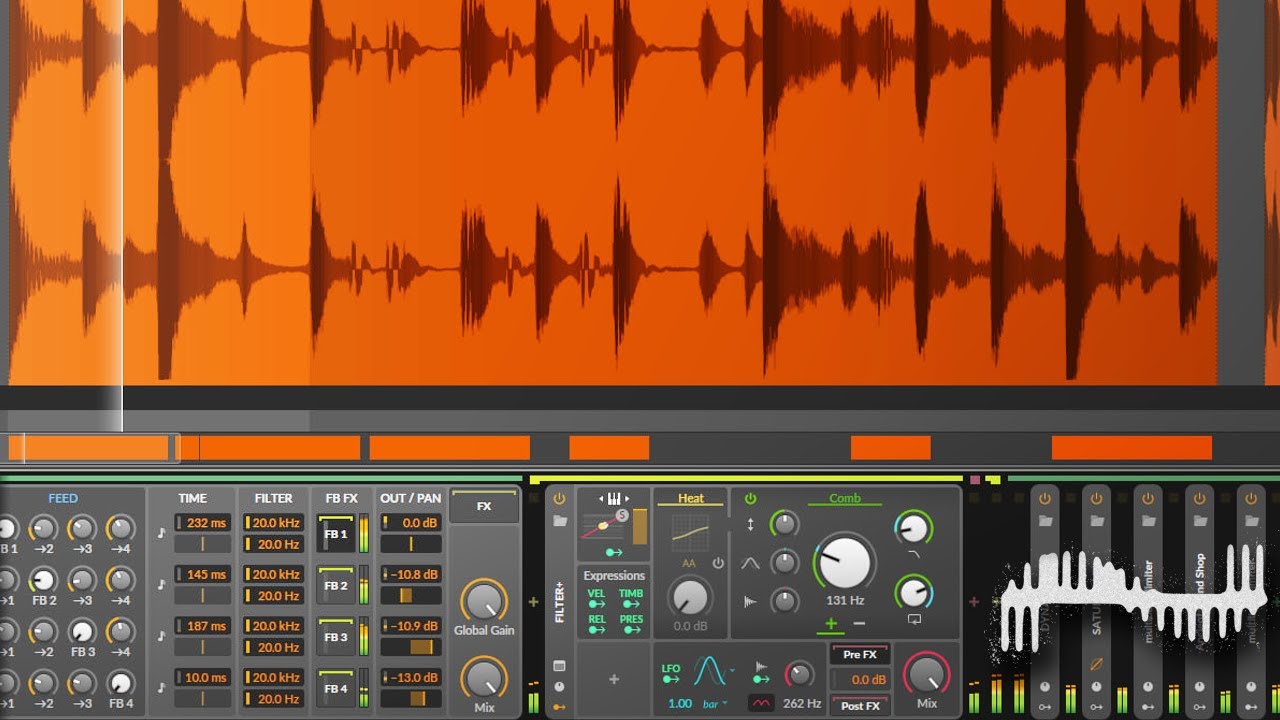Toggle the Heat module power icon

717,564
